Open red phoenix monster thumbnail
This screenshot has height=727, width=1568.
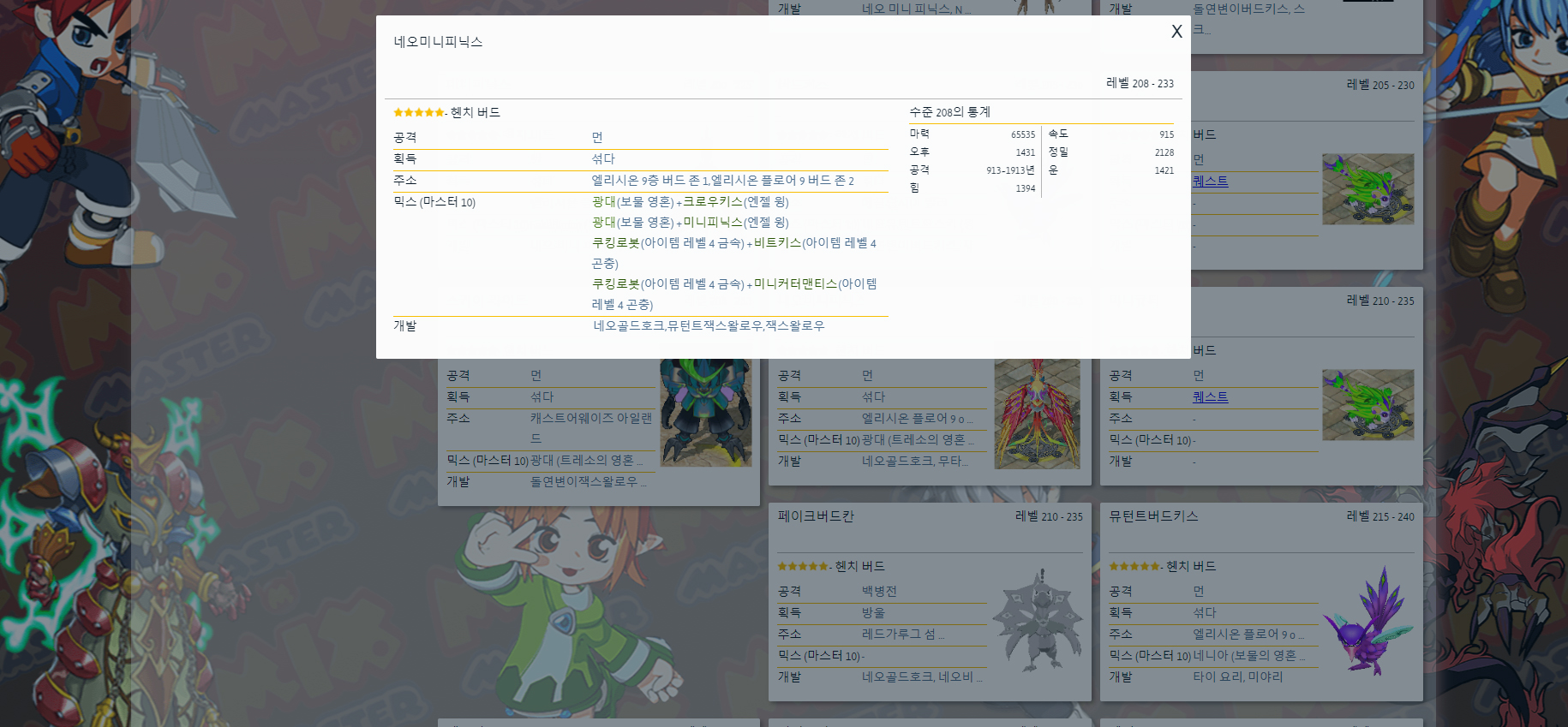(x=1037, y=414)
